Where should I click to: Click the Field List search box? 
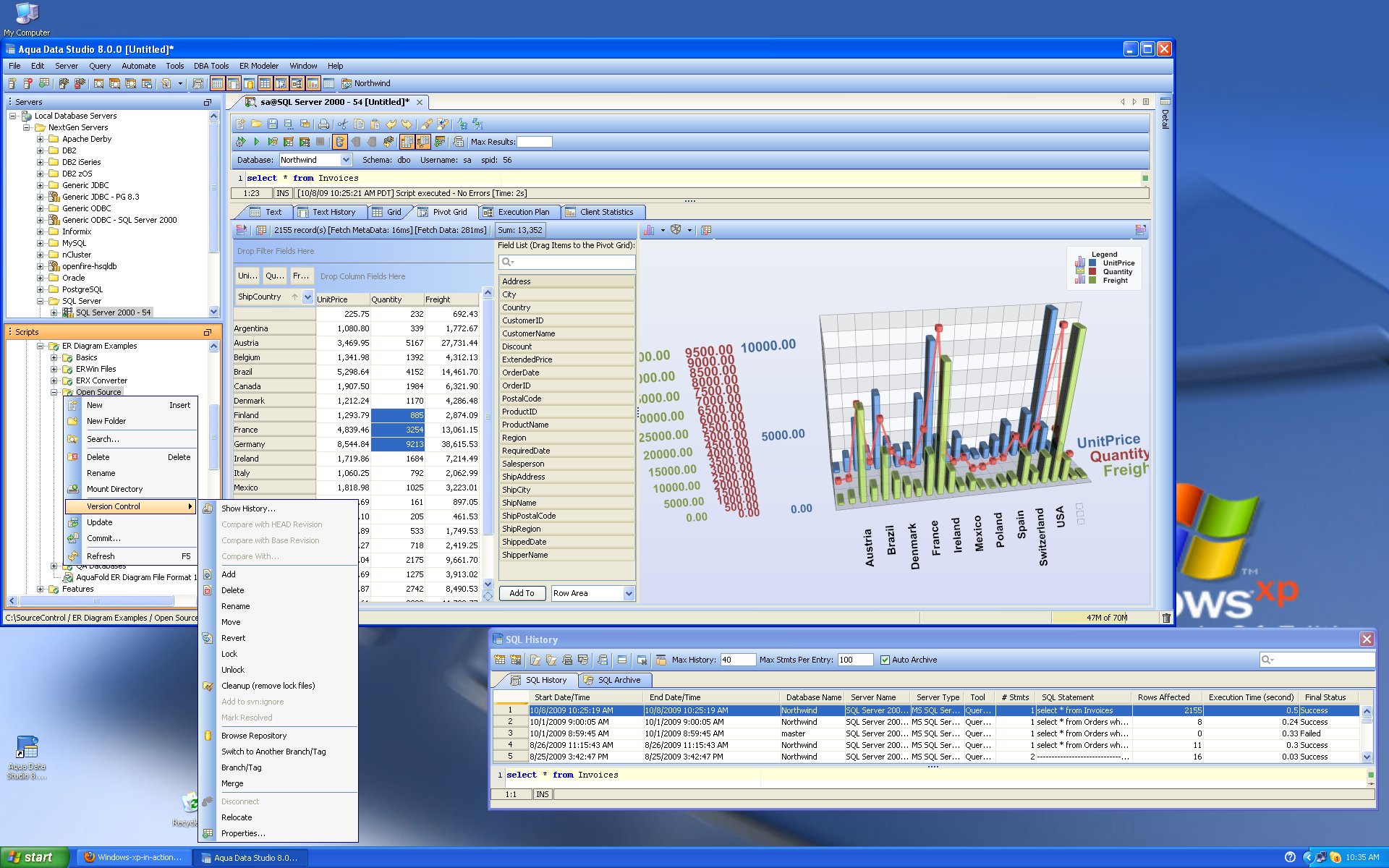coord(567,262)
